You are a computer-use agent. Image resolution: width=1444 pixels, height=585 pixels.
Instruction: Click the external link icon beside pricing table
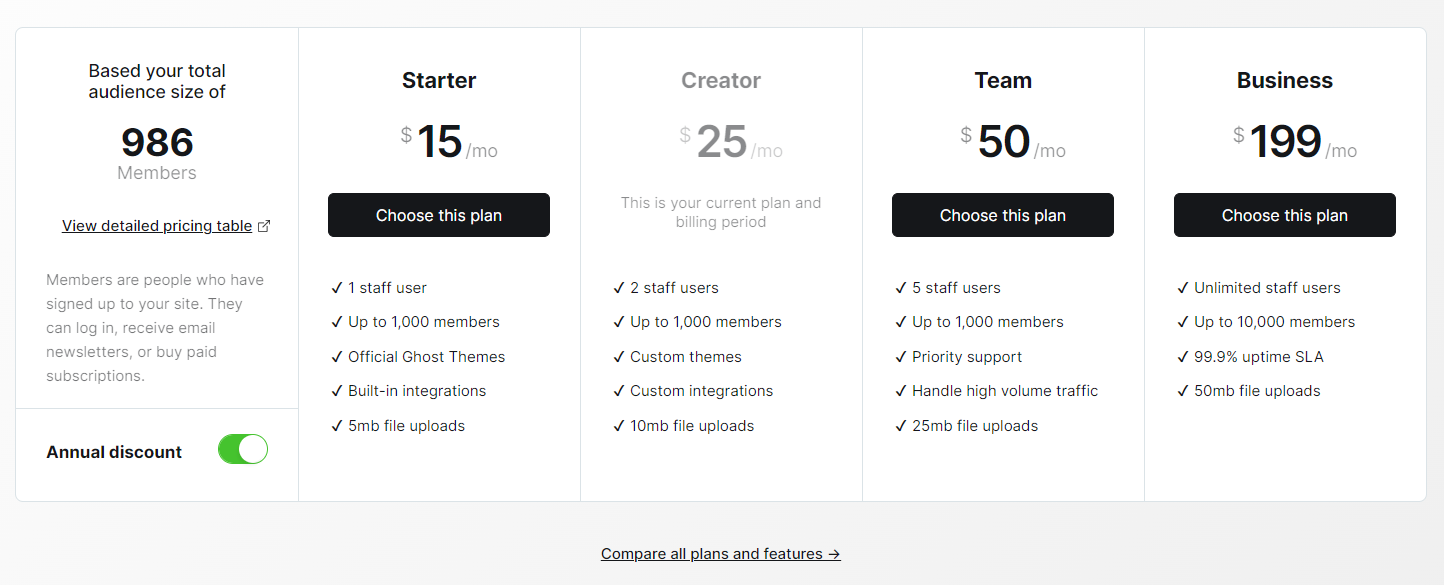pyautogui.click(x=264, y=226)
